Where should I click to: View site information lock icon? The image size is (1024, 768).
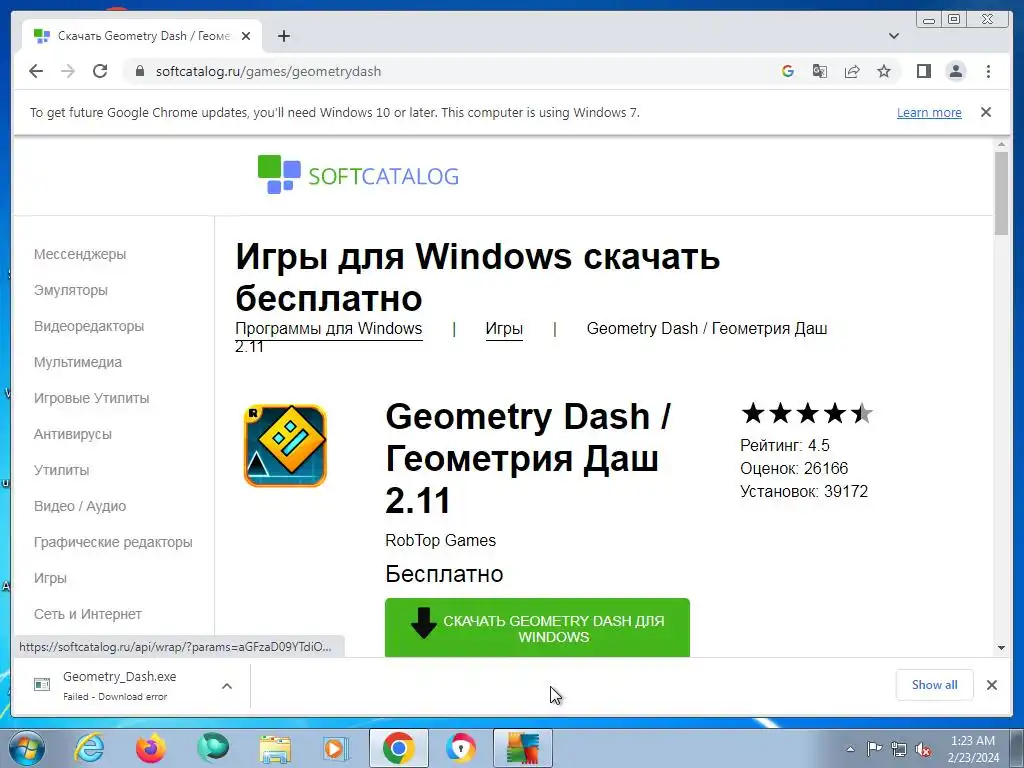tap(139, 71)
